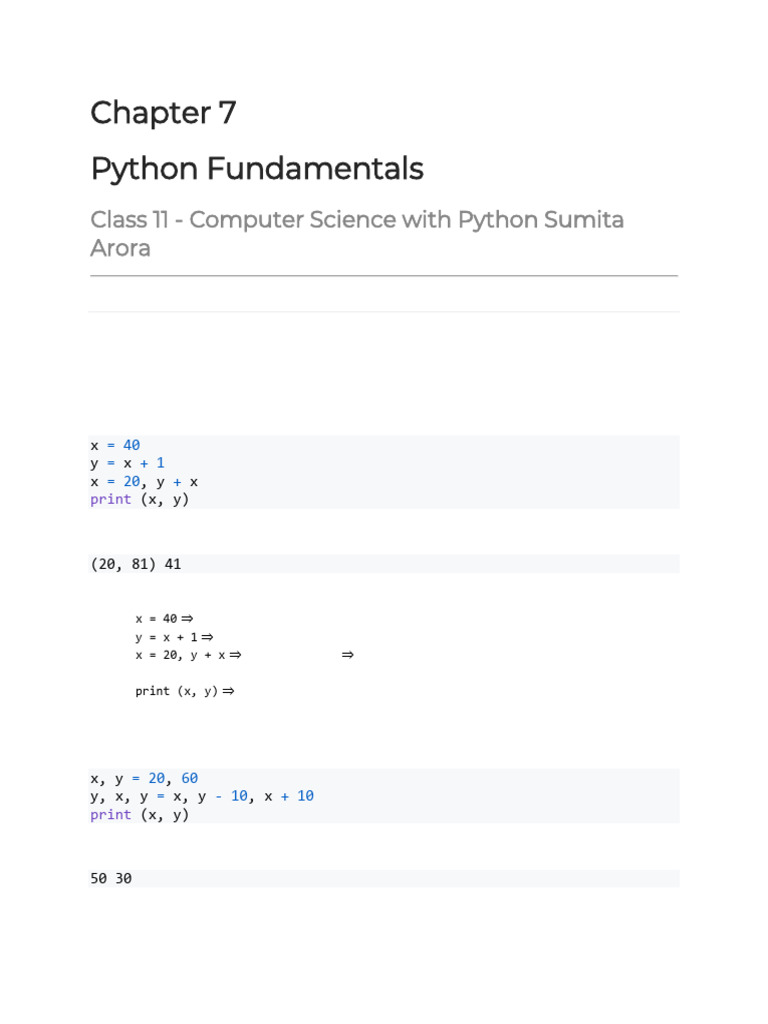Select "y = x + 1" in the first code block

pos(127,463)
